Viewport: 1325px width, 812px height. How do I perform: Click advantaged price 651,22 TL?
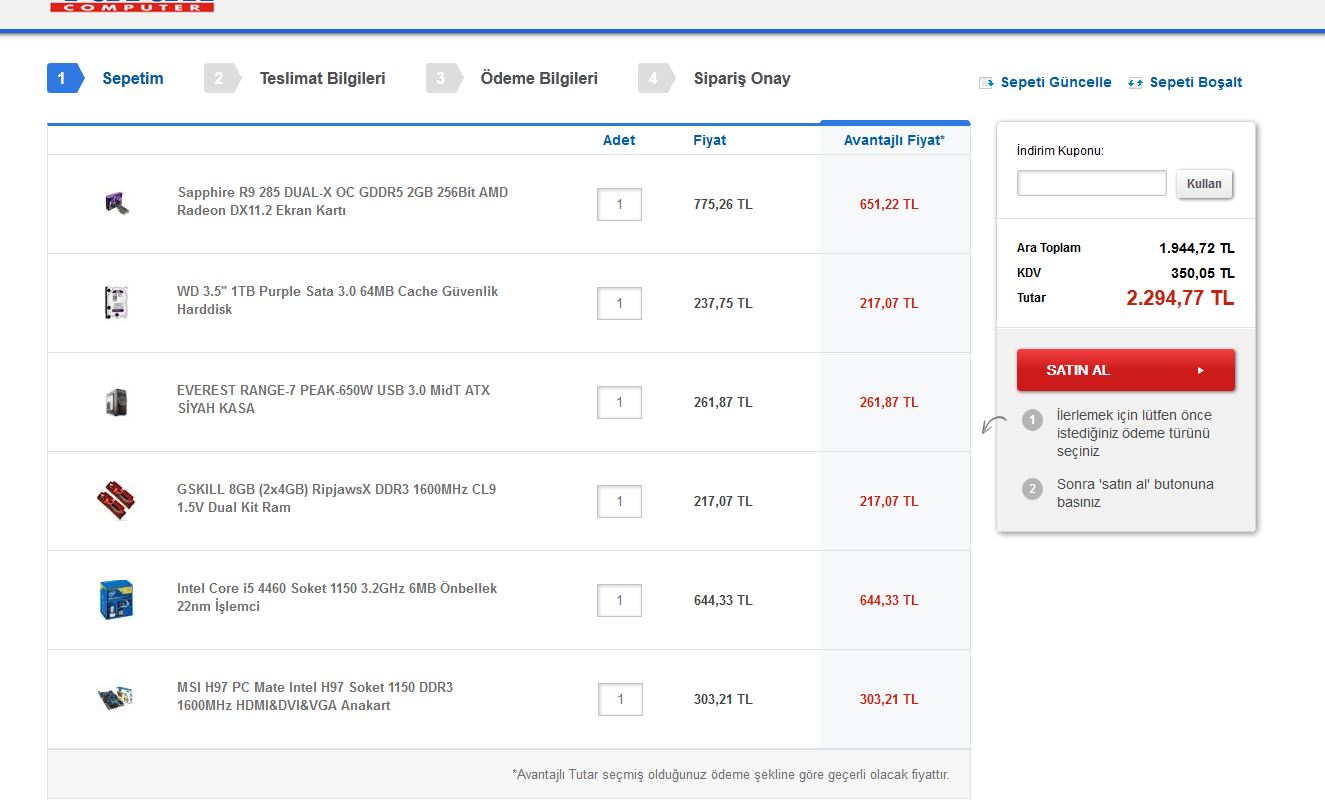click(889, 204)
